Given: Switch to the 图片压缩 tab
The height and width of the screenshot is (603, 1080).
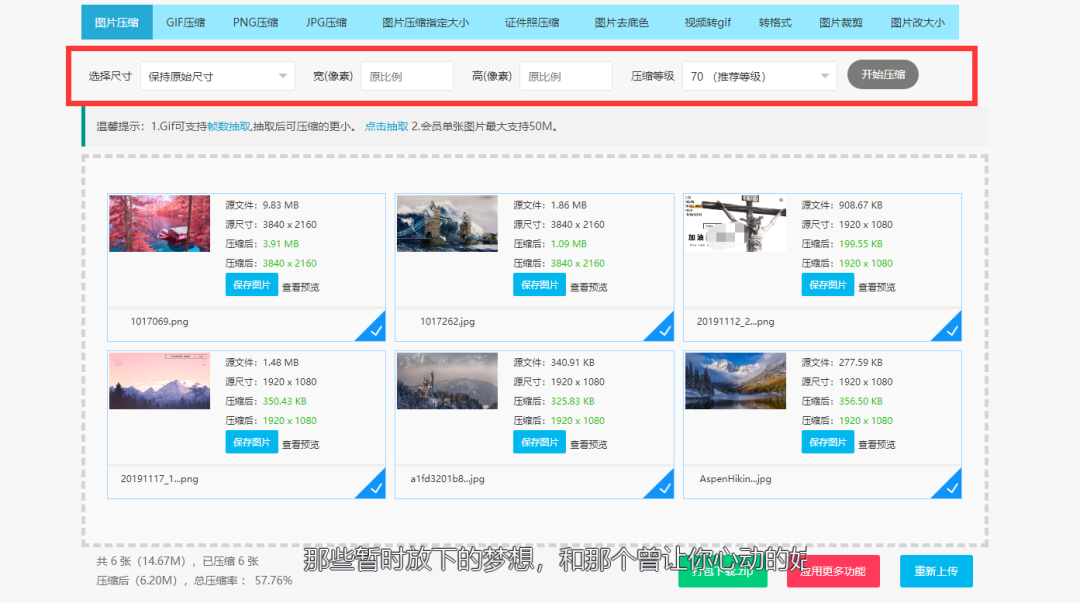Looking at the screenshot, I should click(x=116, y=22).
